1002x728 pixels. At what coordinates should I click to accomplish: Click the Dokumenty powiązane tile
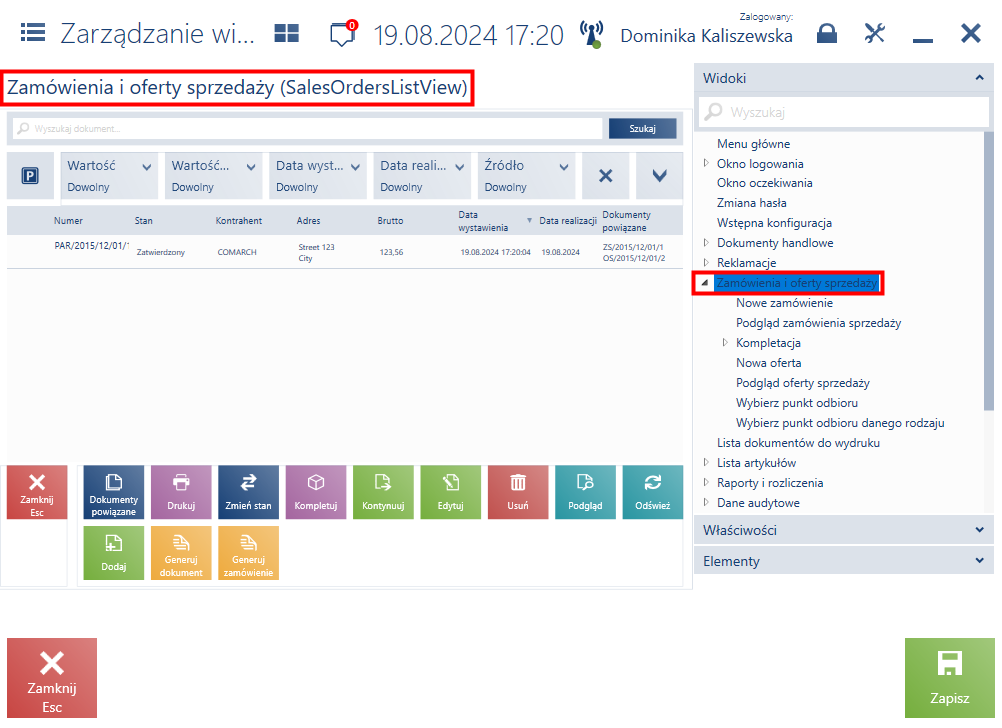[114, 492]
